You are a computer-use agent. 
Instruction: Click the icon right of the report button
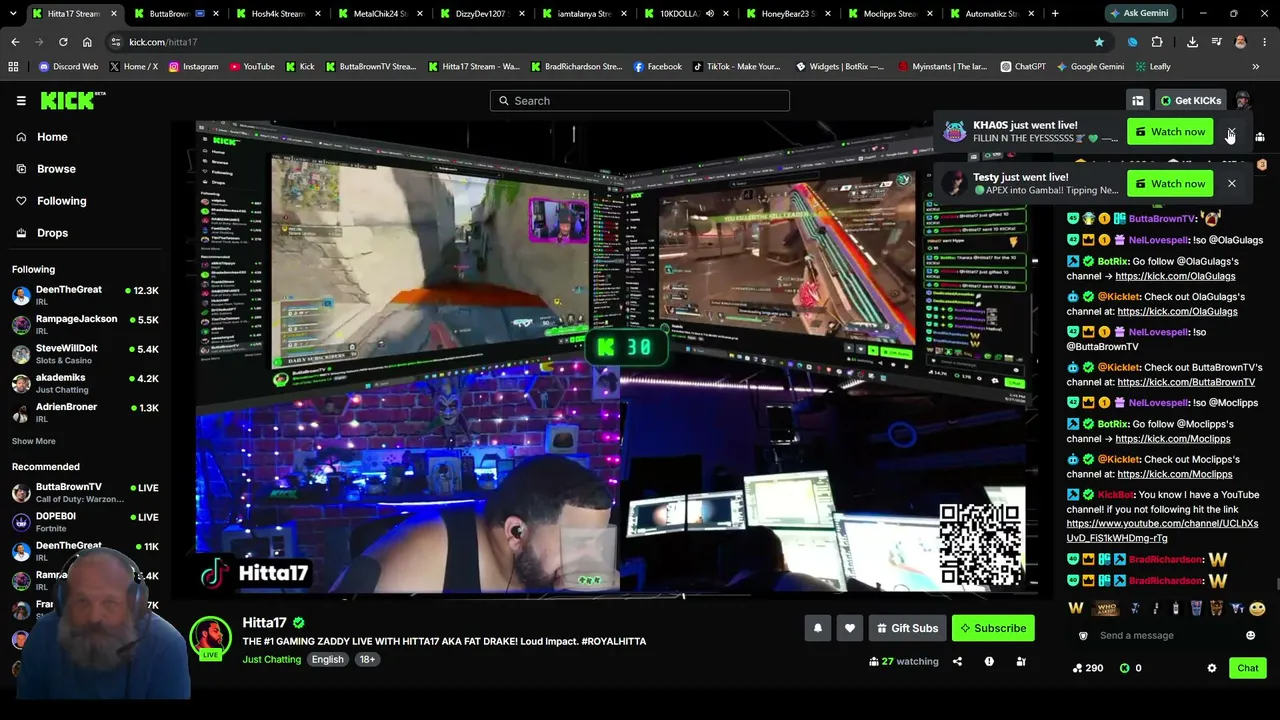[1021, 661]
